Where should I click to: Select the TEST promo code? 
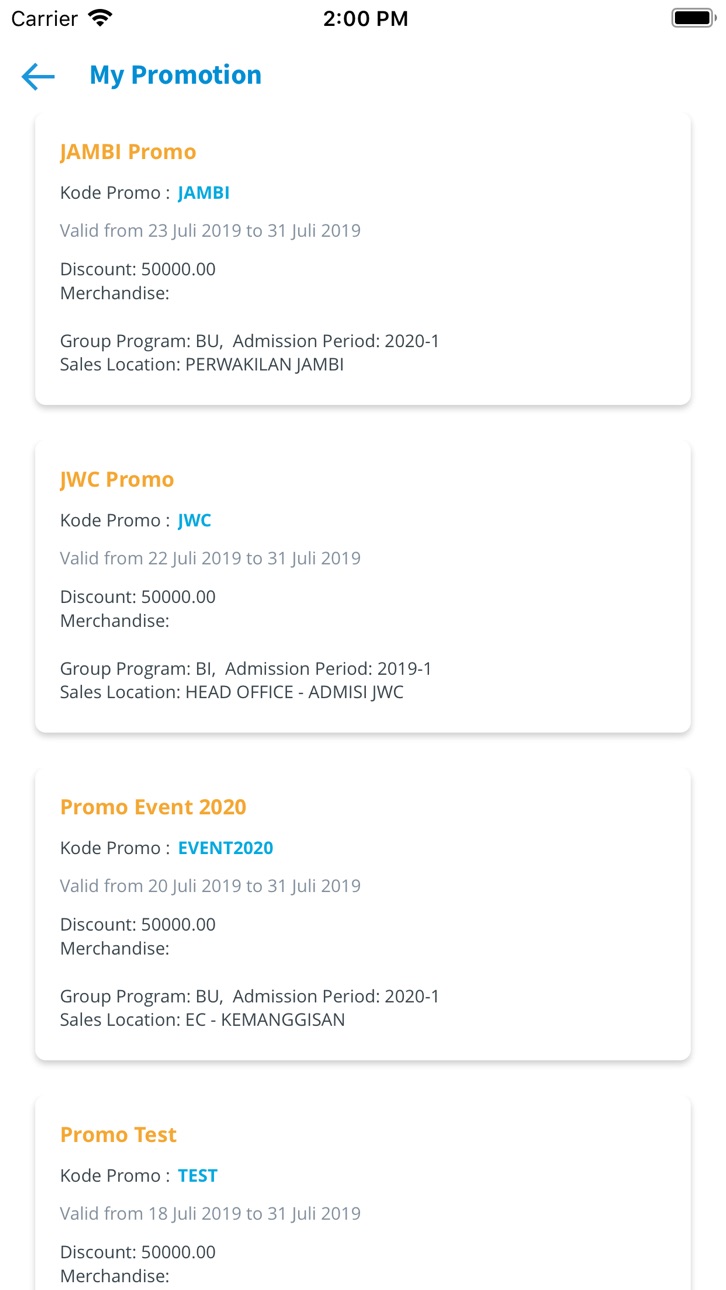coord(198,1176)
